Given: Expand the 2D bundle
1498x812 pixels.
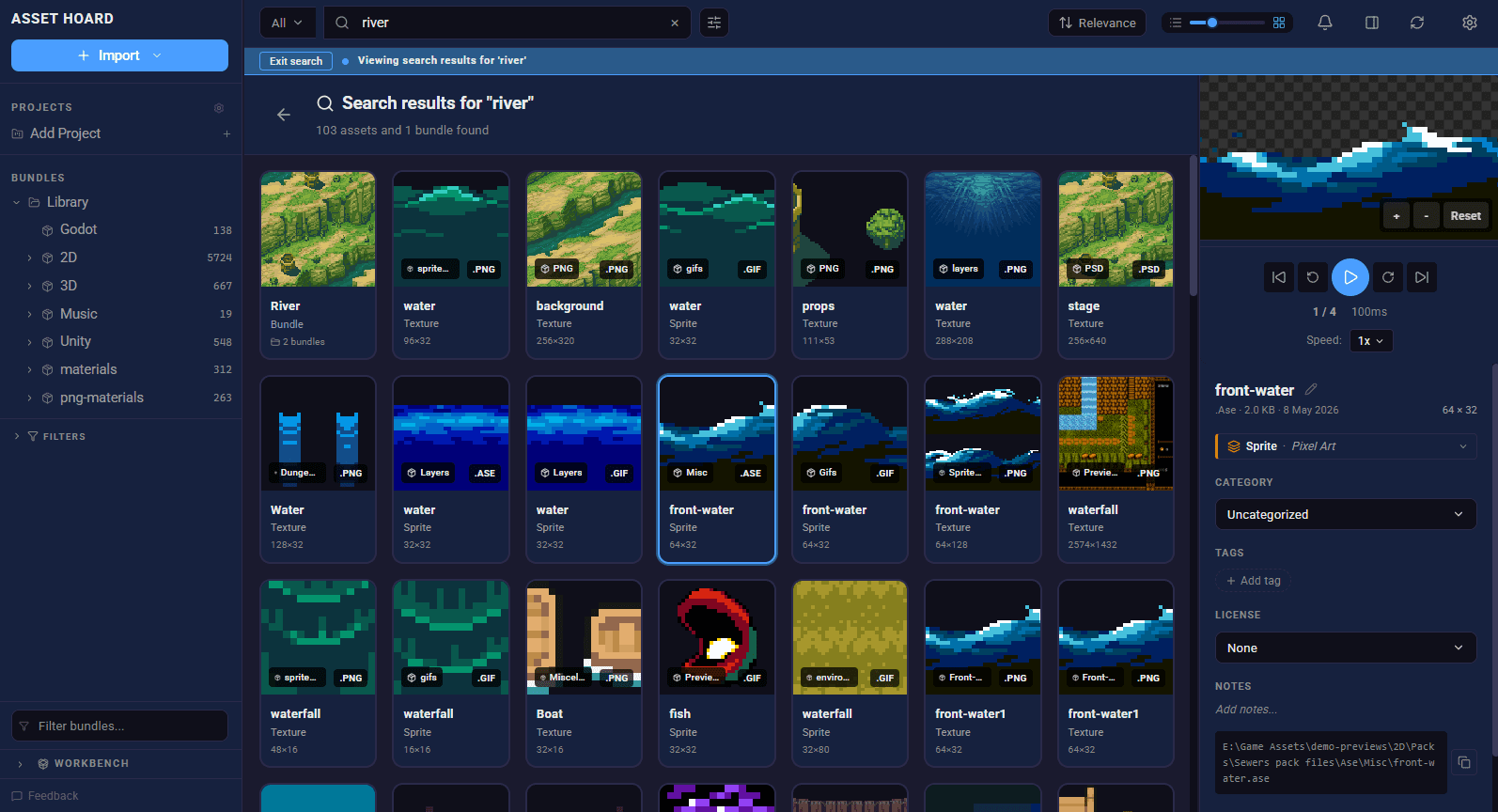Looking at the screenshot, I should 29,258.
